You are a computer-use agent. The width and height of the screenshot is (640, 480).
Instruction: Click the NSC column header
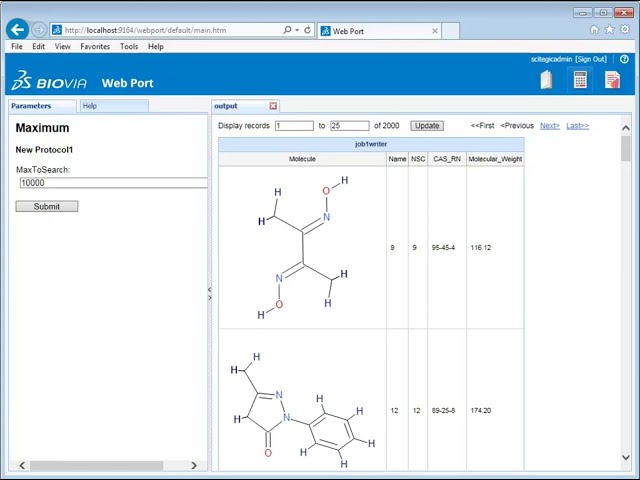(x=418, y=159)
